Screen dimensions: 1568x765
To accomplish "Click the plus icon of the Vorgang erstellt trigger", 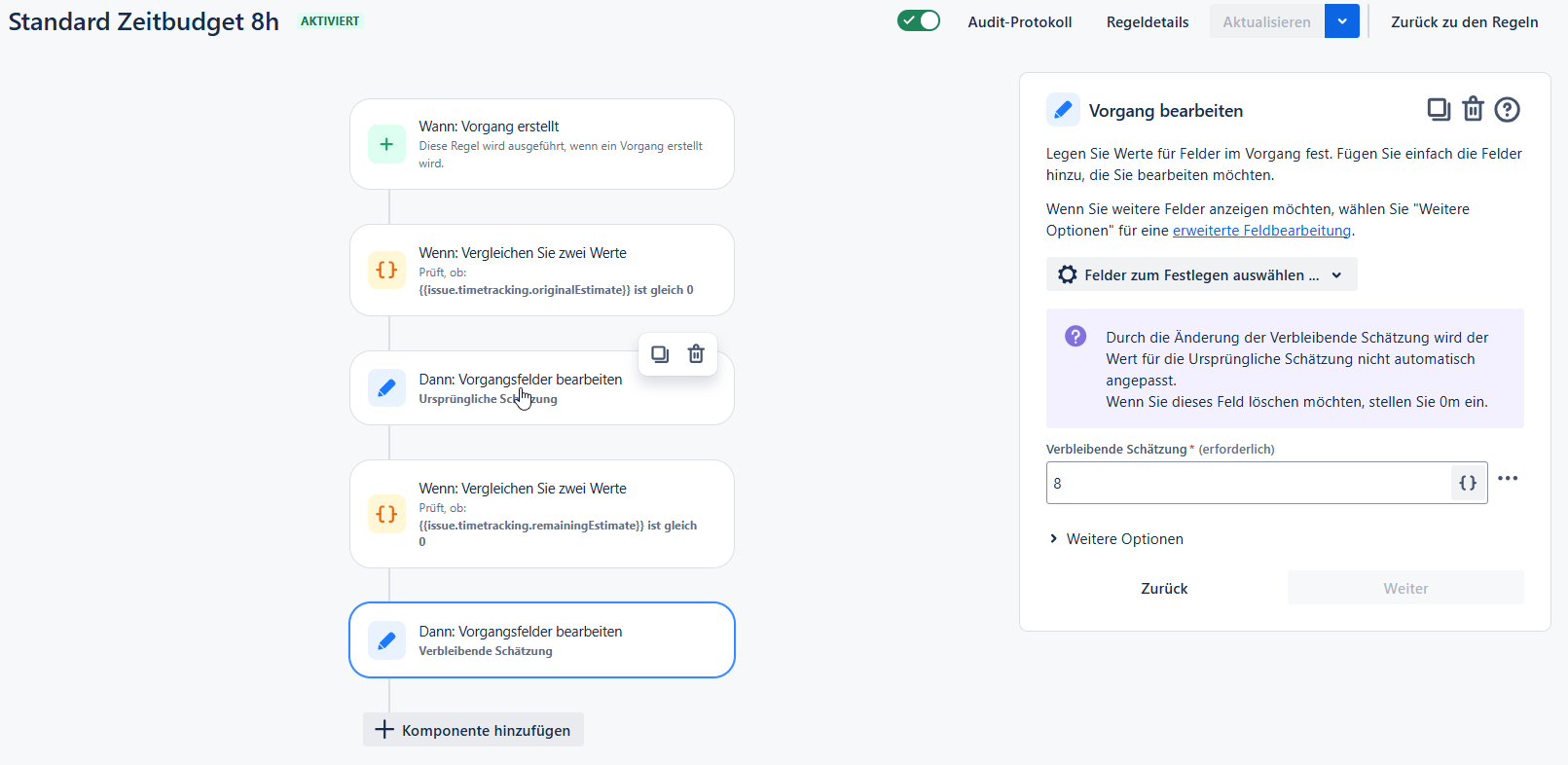I will tap(386, 144).
